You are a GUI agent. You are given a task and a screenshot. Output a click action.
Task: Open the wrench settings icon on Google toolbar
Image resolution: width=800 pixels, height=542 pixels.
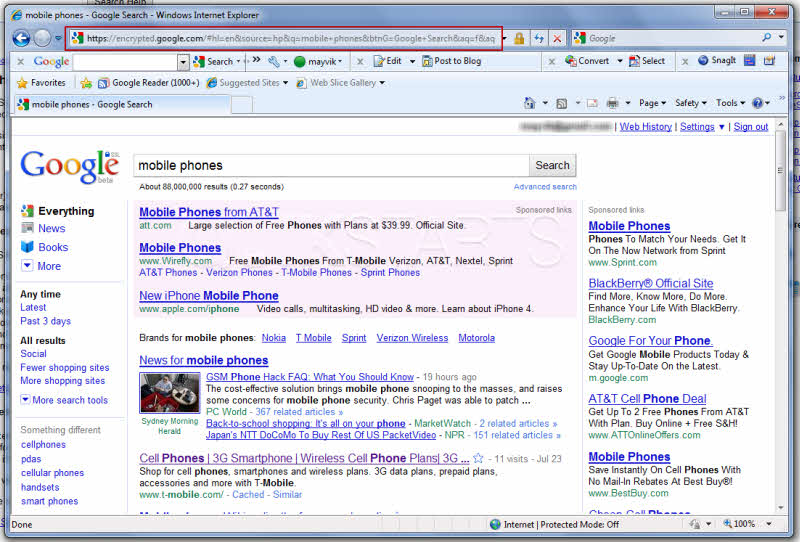[x=274, y=61]
